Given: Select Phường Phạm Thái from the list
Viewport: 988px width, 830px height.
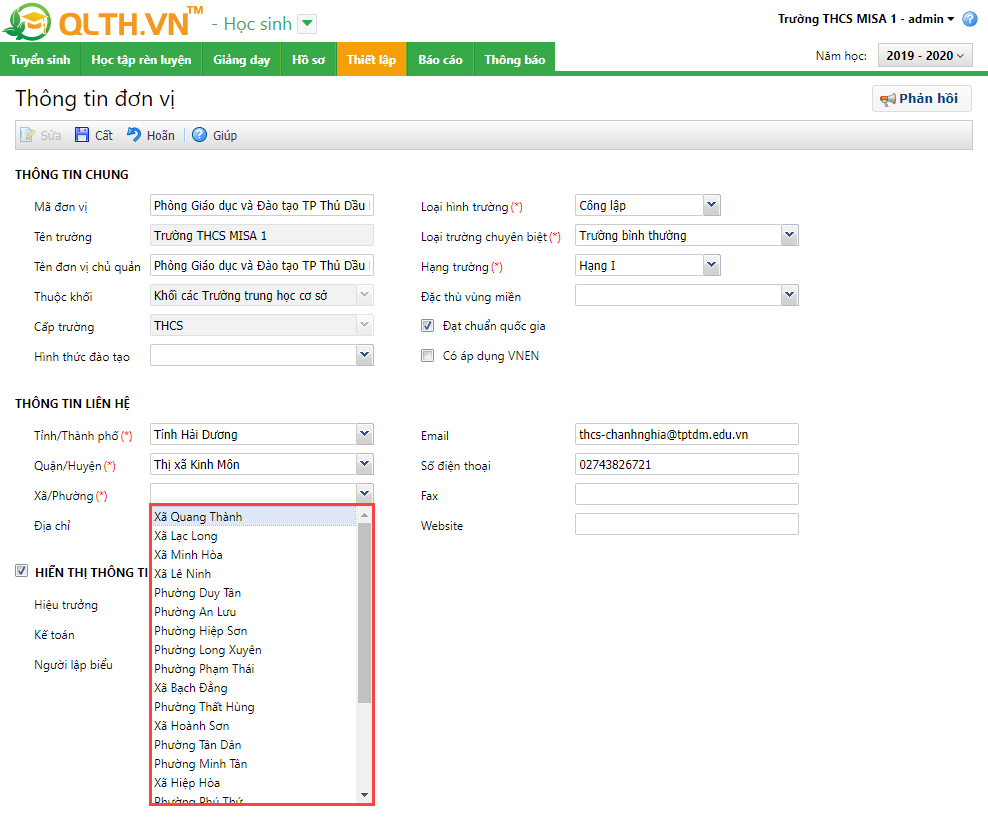Looking at the screenshot, I should coord(254,669).
